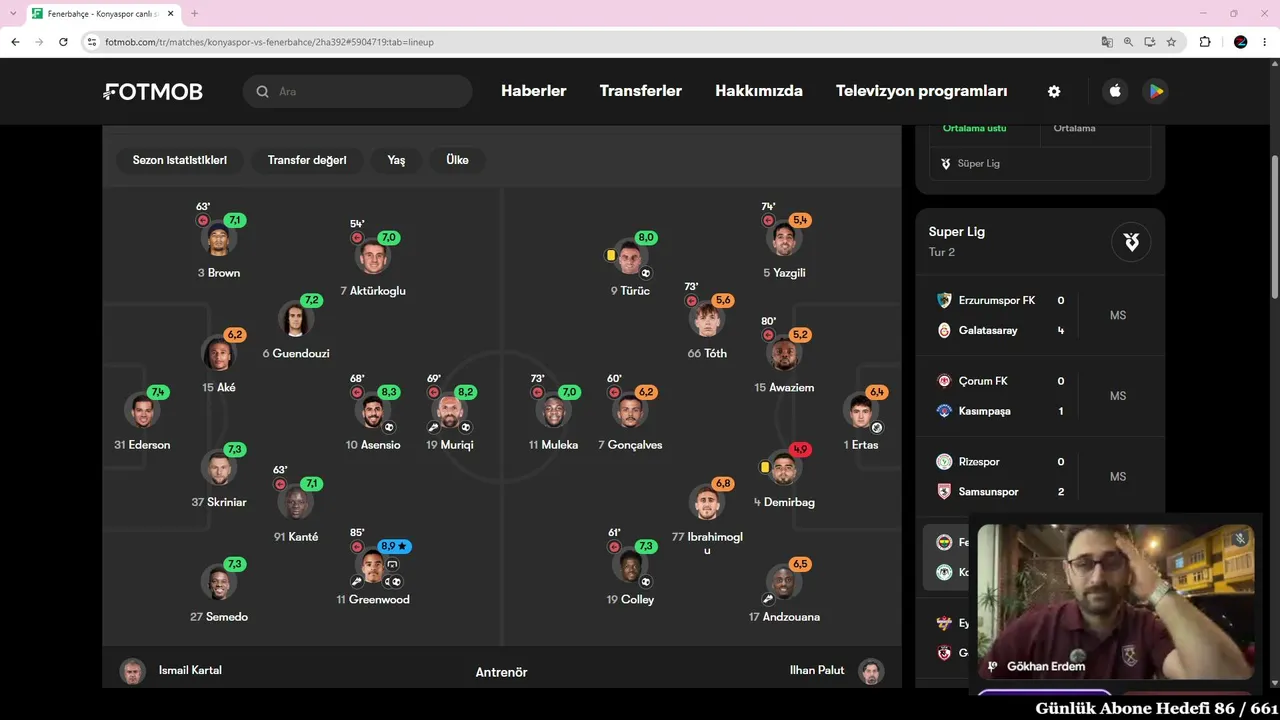1280x720 pixels.
Task: Click the FotMob logo
Action: pyautogui.click(x=153, y=92)
